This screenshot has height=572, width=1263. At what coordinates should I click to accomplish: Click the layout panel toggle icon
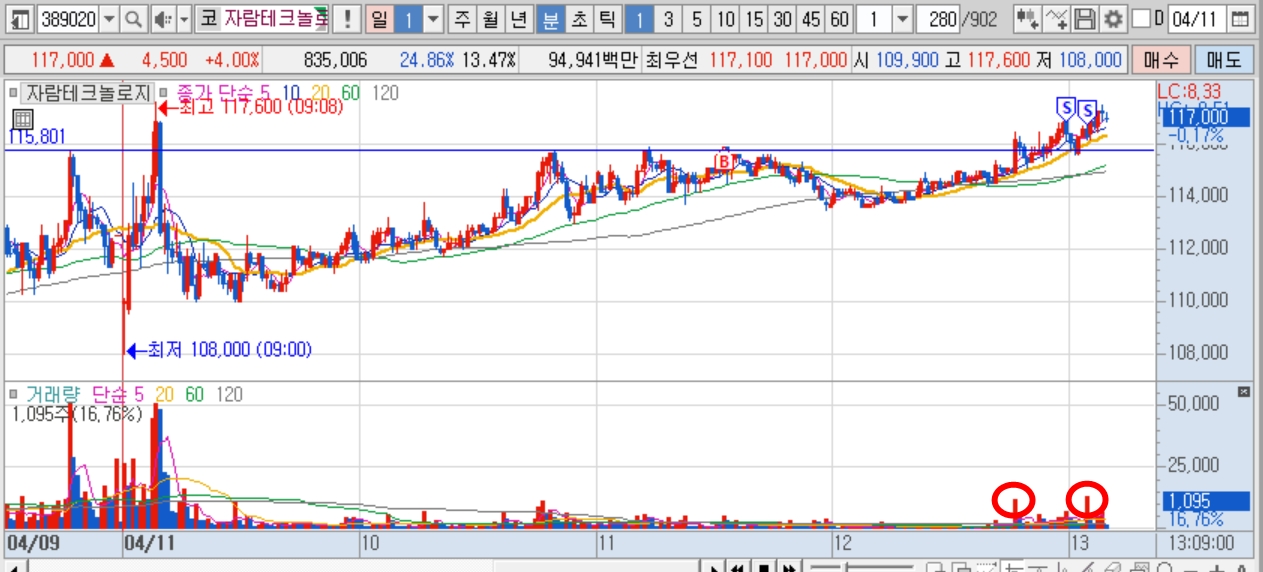(20, 18)
